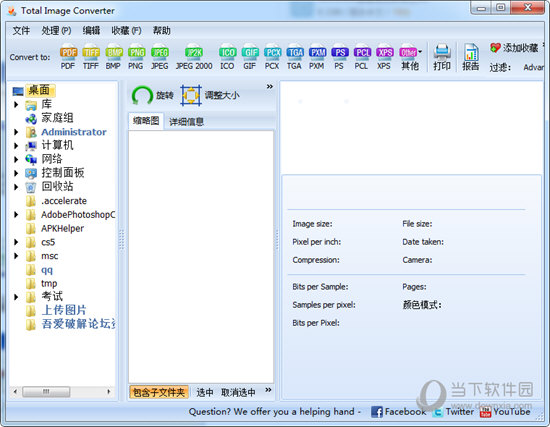Click the 取消选中 uncheck button
The image size is (550, 427).
[x=238, y=392]
